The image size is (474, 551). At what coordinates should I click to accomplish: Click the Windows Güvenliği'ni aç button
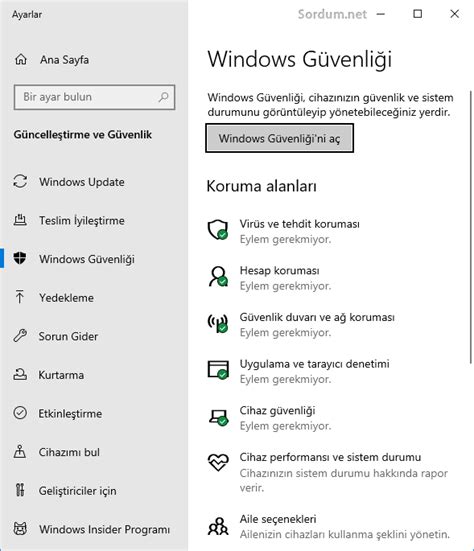(x=279, y=138)
